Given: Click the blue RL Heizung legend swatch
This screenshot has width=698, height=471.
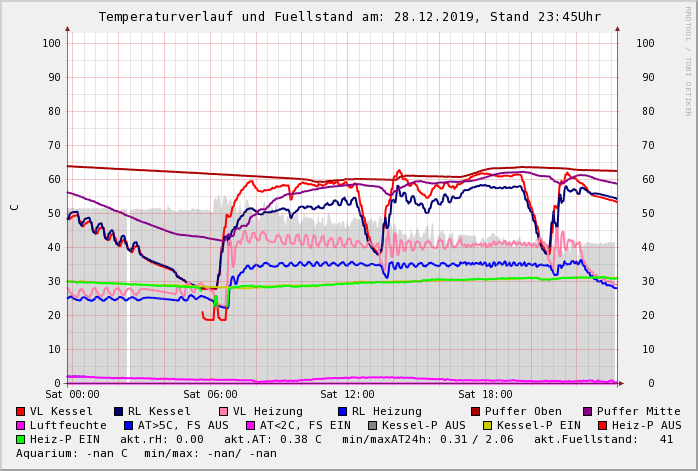Looking at the screenshot, I should [x=343, y=412].
